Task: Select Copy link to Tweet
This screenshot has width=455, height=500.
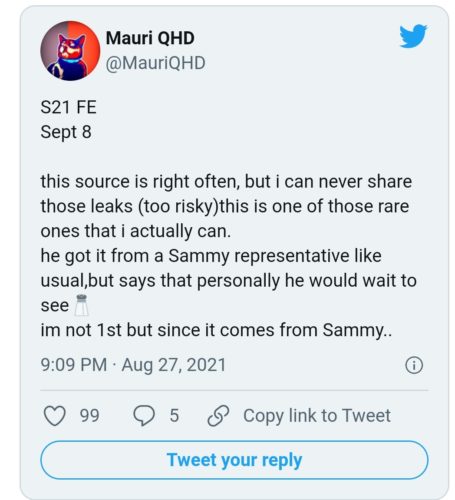Action: [x=317, y=416]
